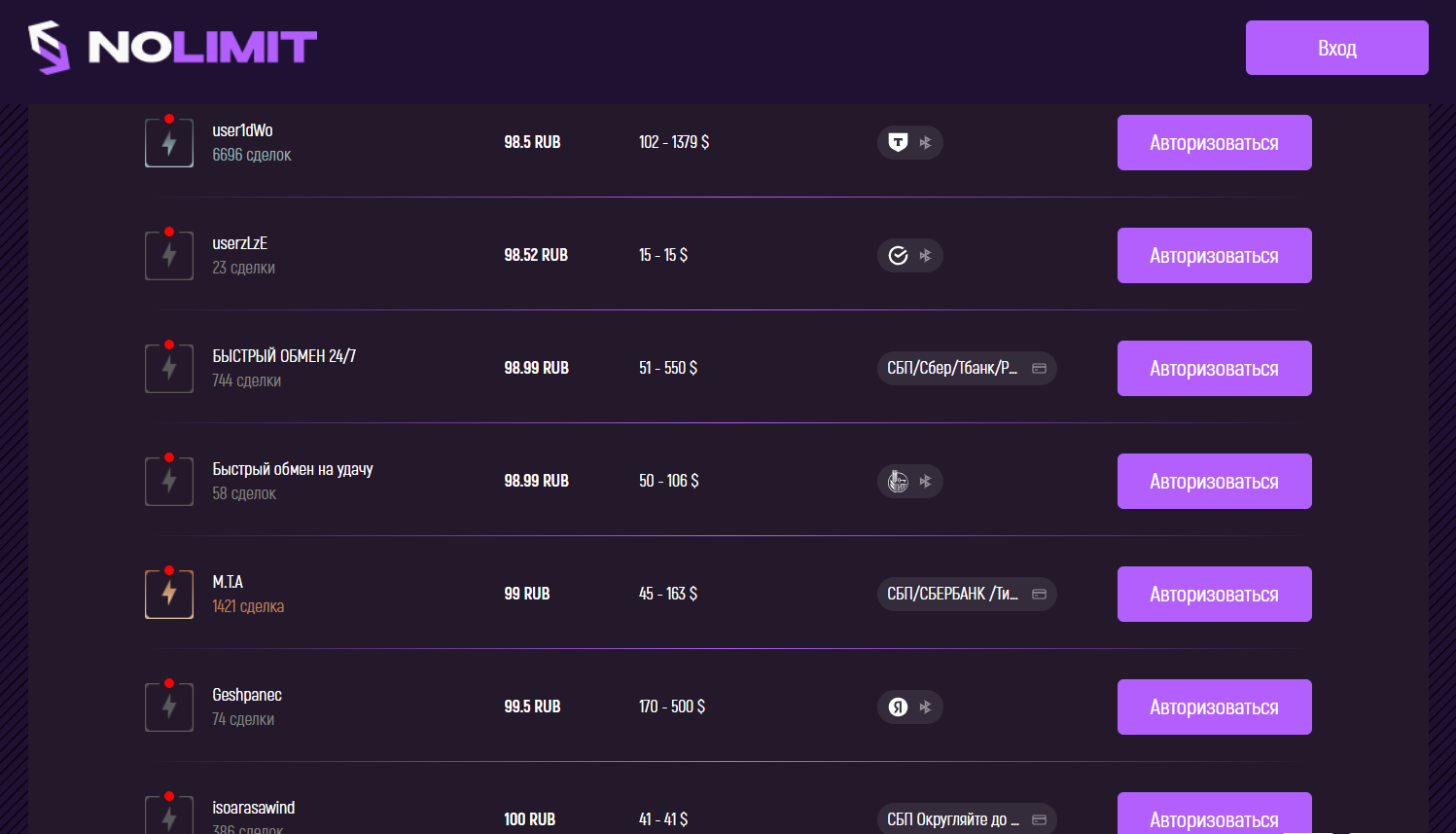Click the card icon next to СБП/СБЕРБАНК /Ти...
The height and width of the screenshot is (834, 1456).
[1039, 594]
